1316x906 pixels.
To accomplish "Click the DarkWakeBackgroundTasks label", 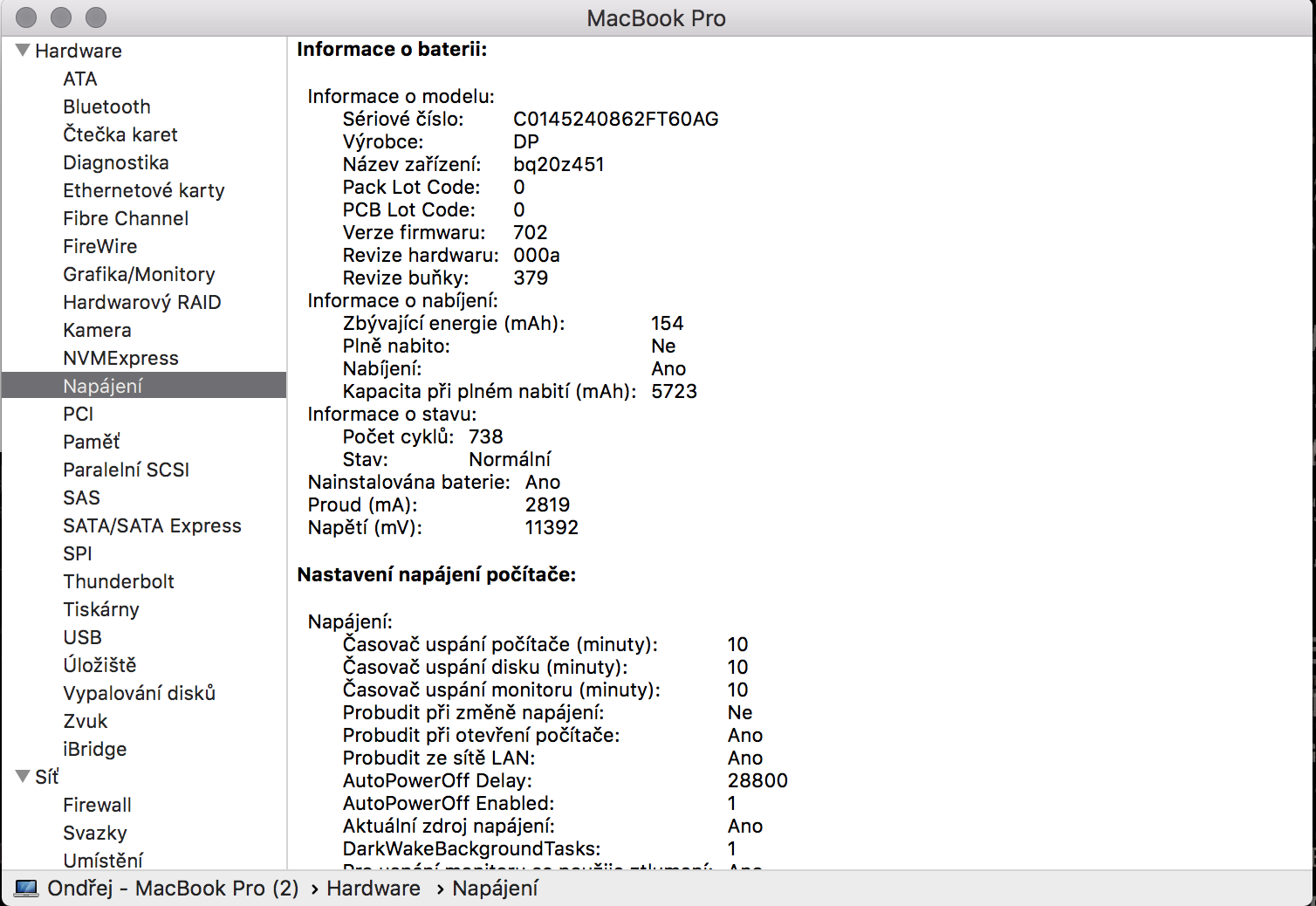I will pos(471,848).
